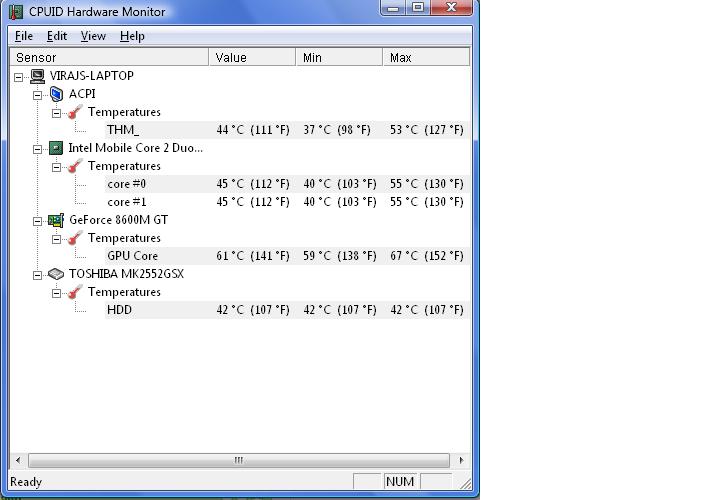
Task: Collapse the GeForce 8600M GT node
Action: pyautogui.click(x=37, y=221)
